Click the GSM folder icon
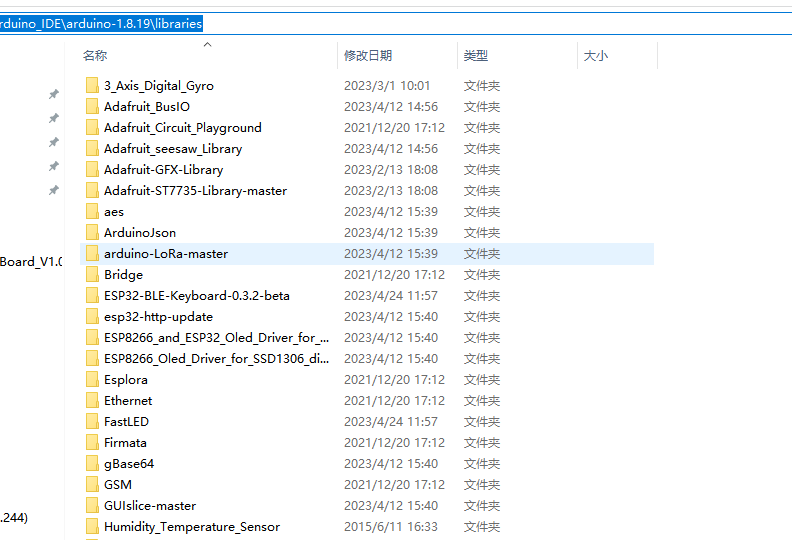 pos(92,484)
